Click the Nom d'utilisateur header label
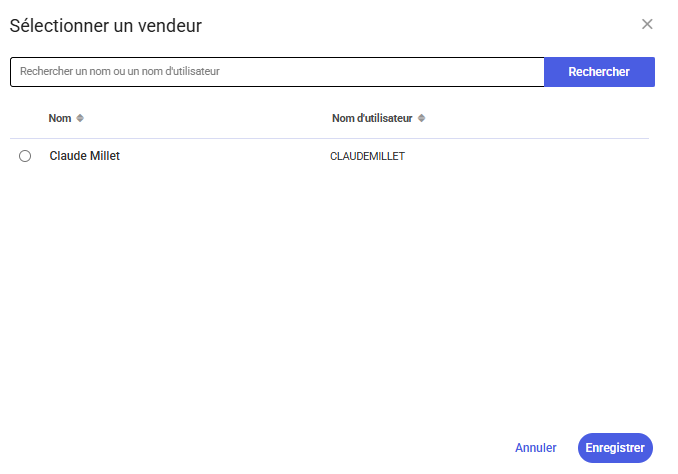This screenshot has width=678, height=474. 371,118
